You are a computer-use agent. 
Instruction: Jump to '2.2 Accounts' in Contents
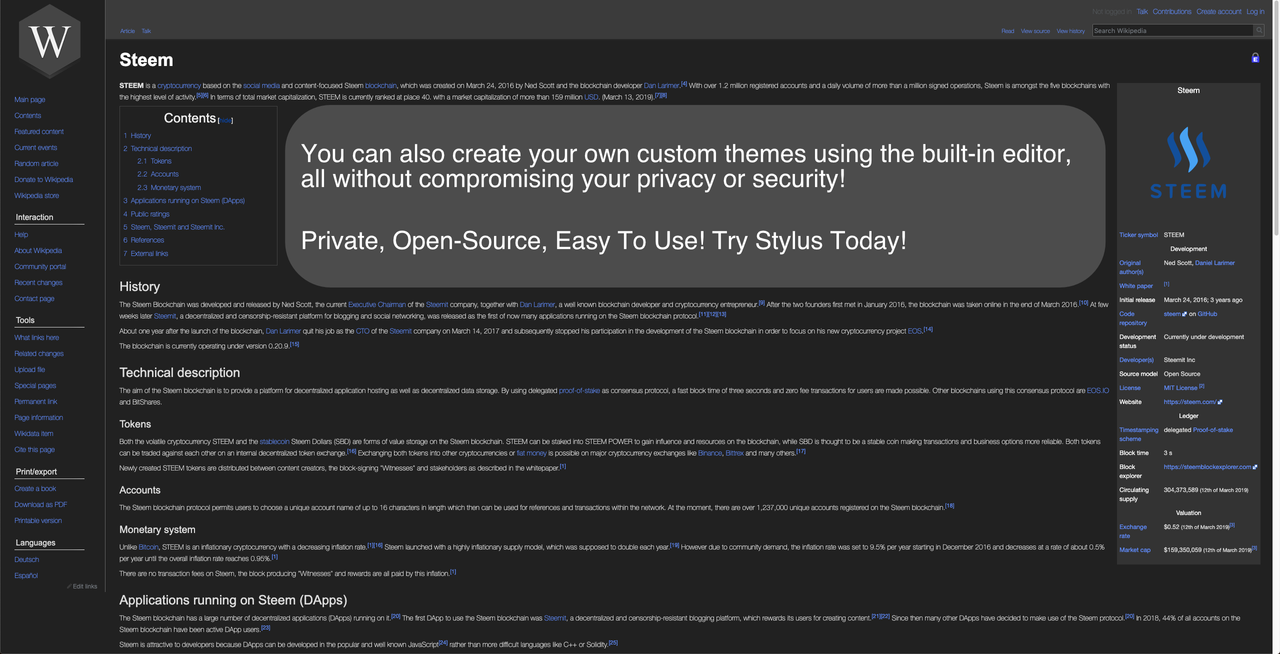coord(158,175)
